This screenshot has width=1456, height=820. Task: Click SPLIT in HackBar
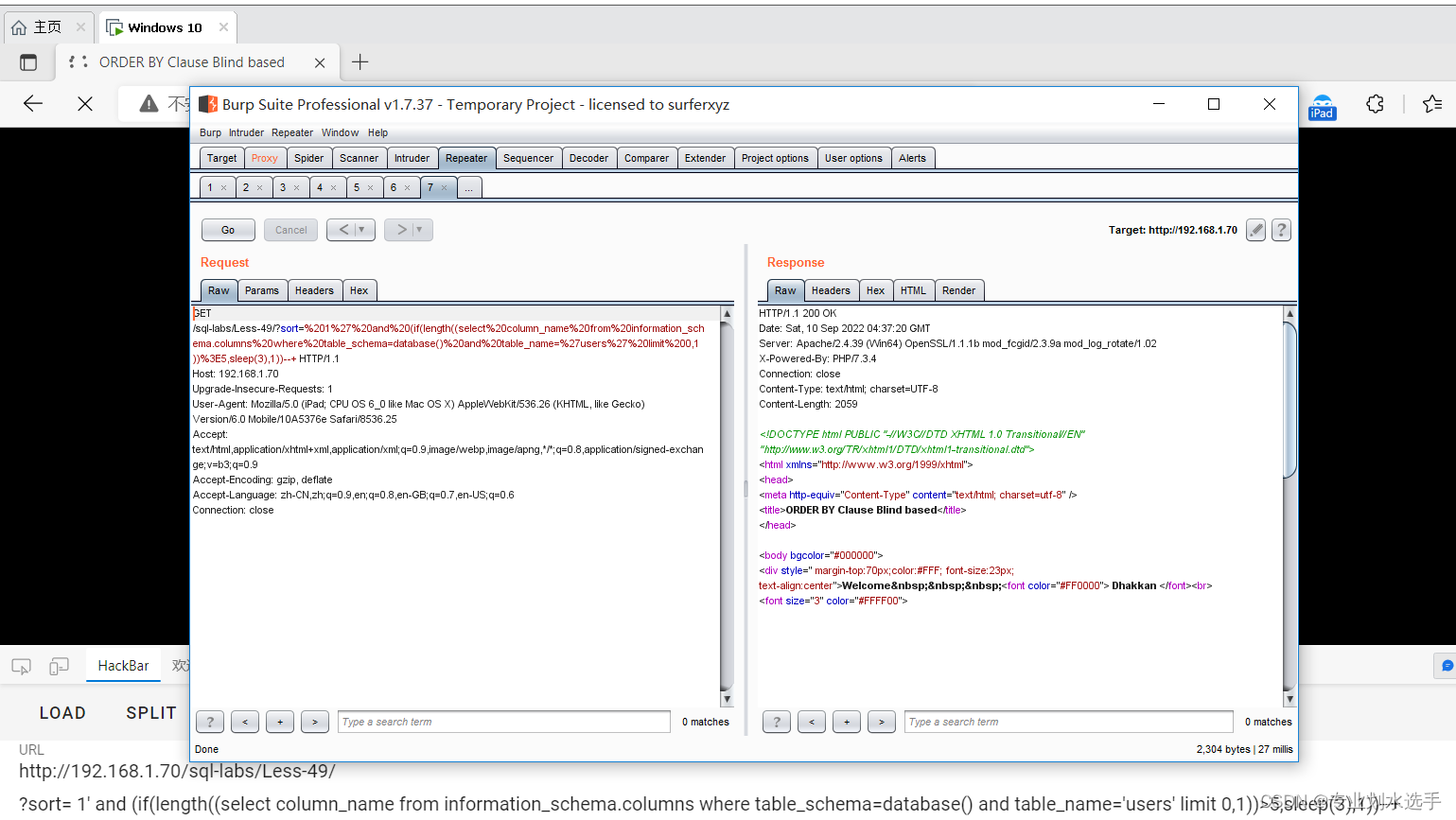(x=151, y=713)
